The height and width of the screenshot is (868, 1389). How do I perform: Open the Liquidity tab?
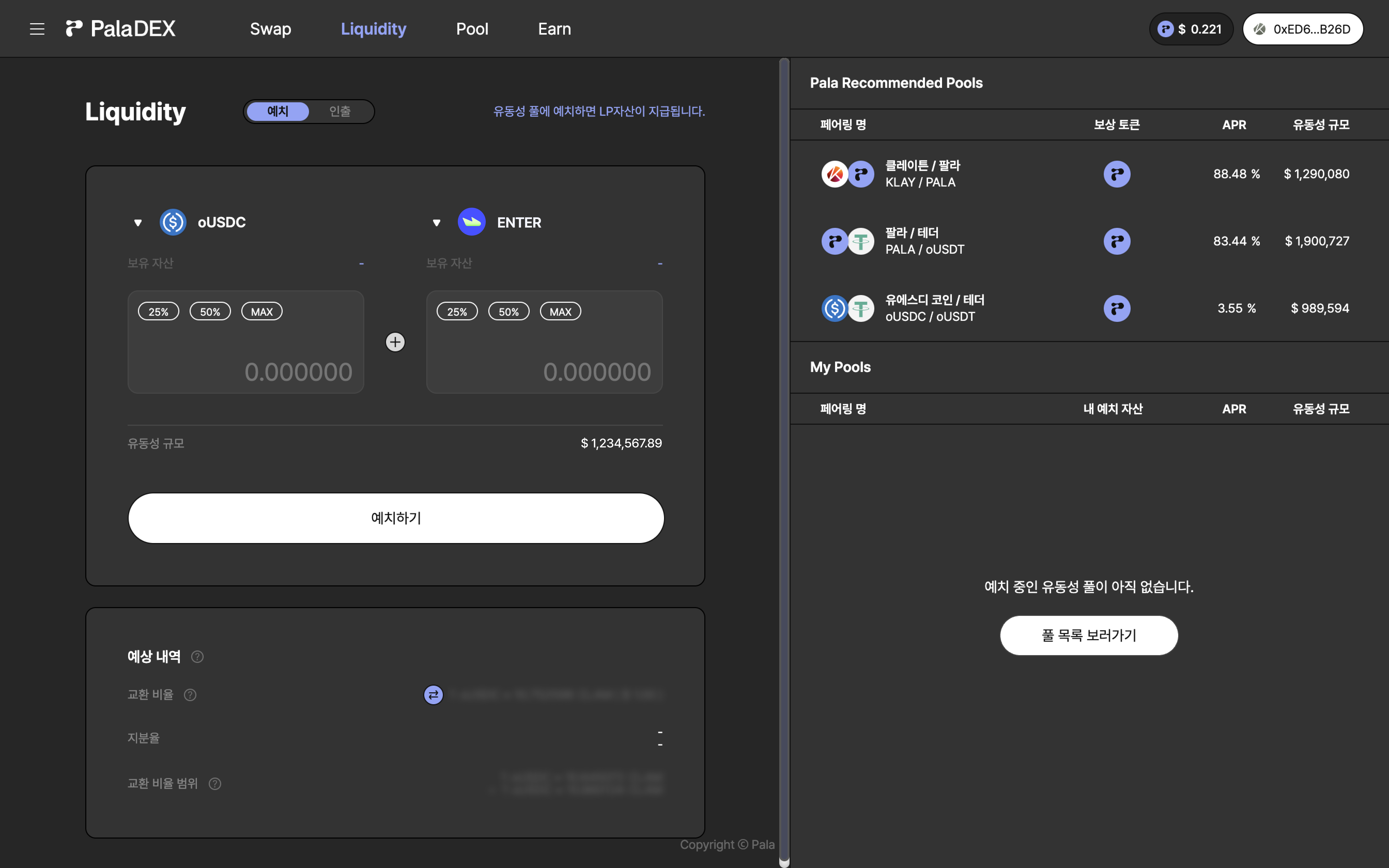[374, 29]
